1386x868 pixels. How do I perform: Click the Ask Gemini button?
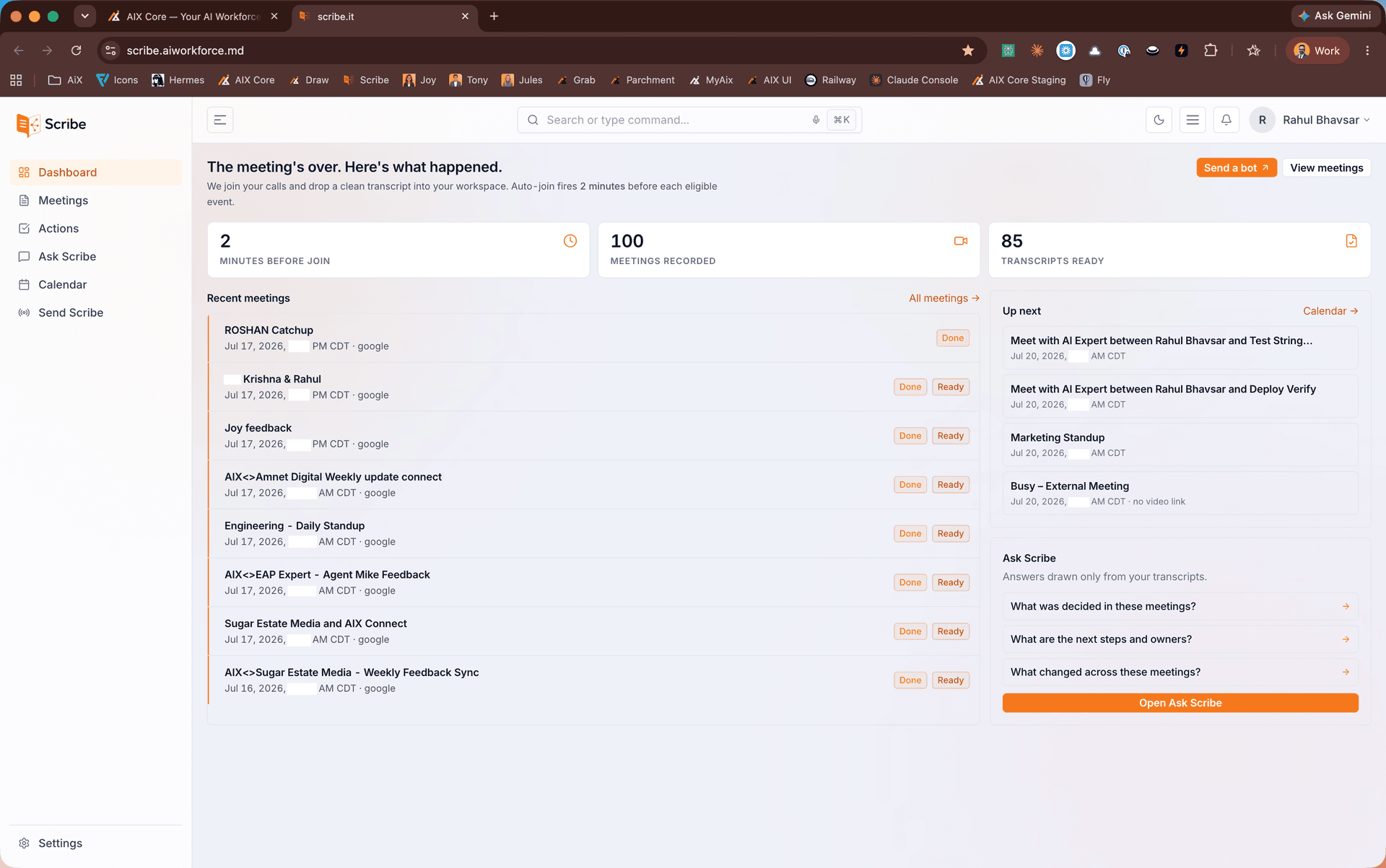point(1335,16)
